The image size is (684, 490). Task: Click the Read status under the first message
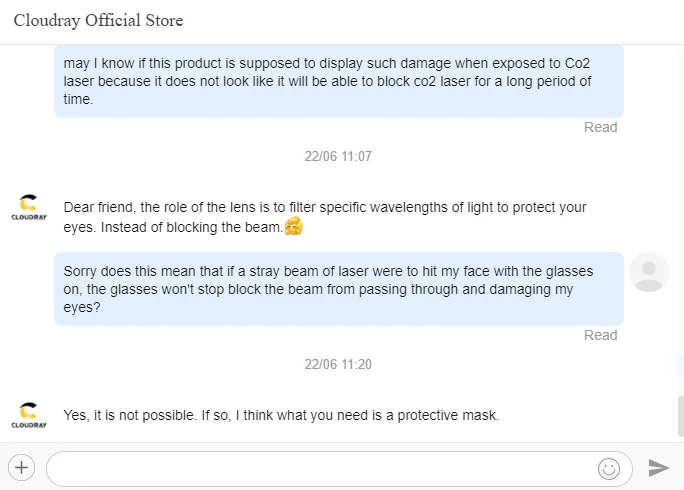[x=600, y=127]
